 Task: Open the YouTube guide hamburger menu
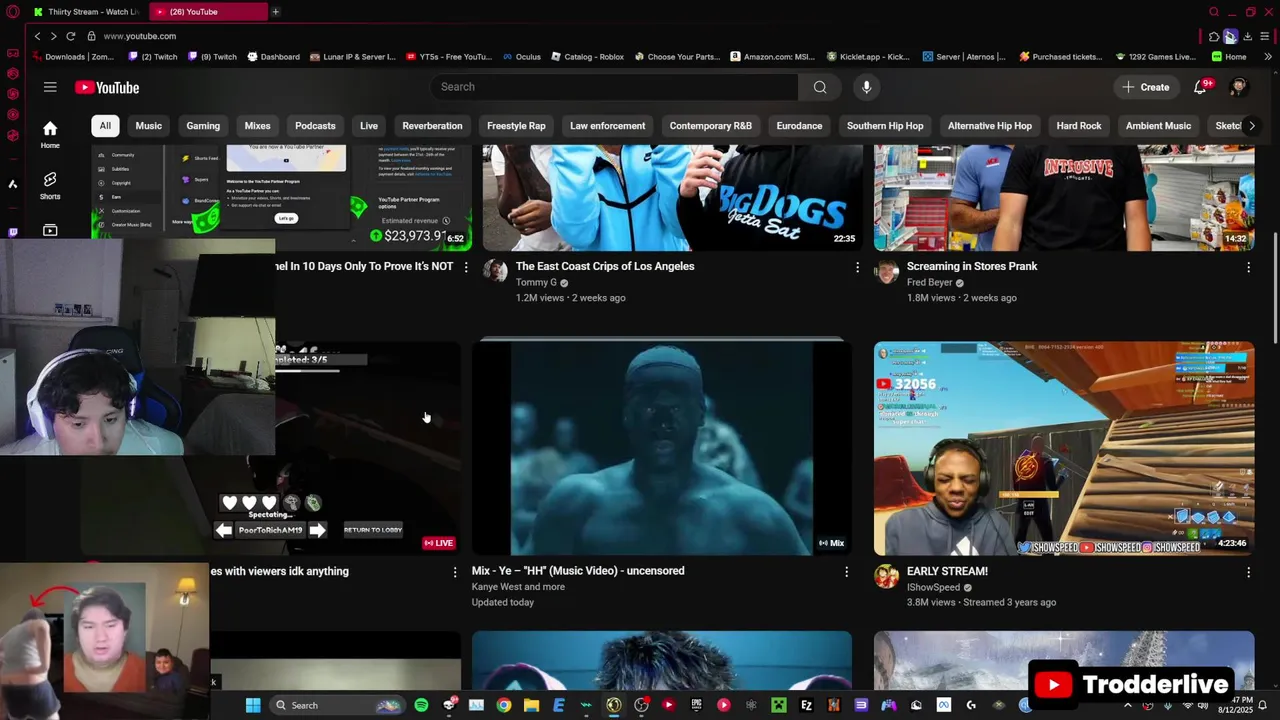pos(50,87)
